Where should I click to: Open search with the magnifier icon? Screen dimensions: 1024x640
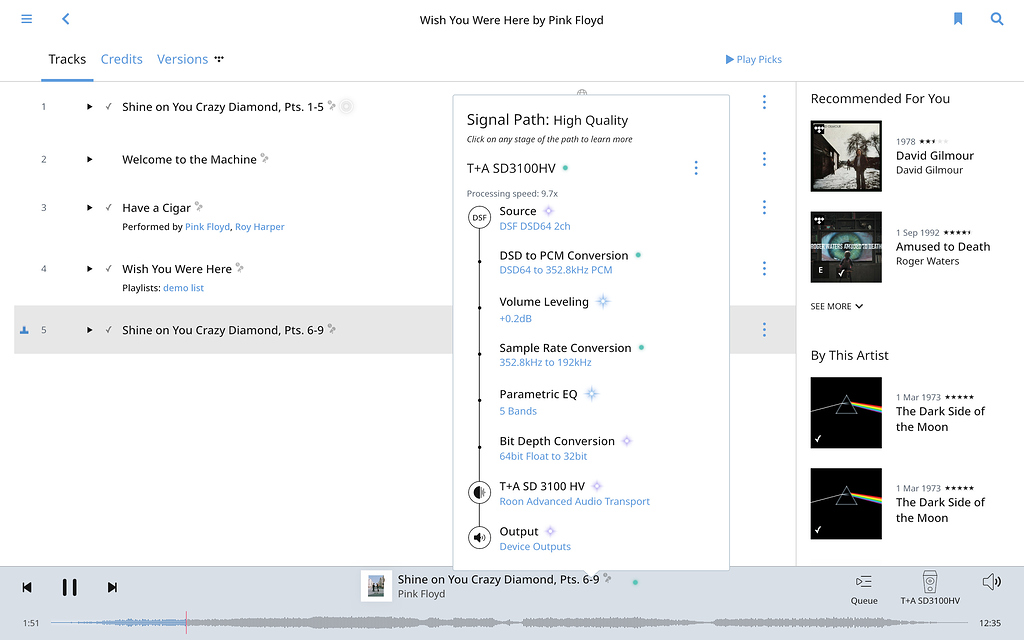[x=996, y=19]
